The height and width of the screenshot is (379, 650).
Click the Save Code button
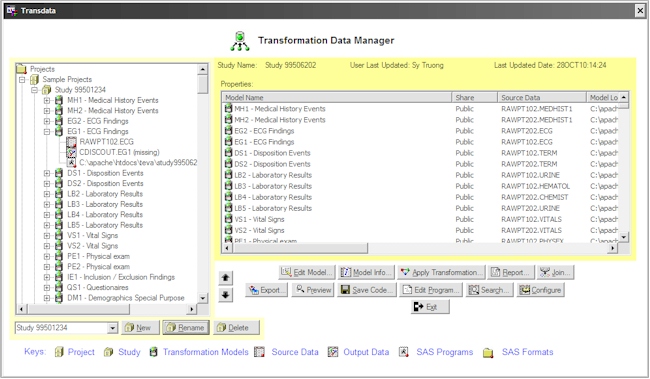[x=366, y=290]
